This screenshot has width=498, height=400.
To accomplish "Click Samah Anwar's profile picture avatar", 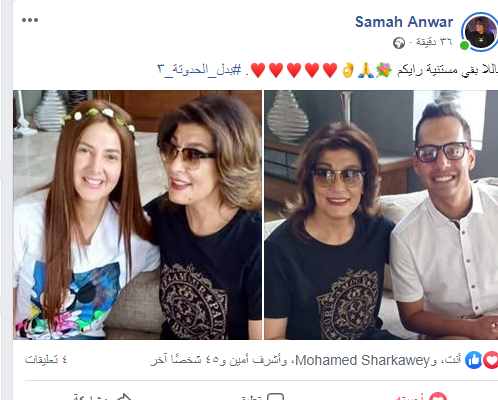I will tap(480, 32).
